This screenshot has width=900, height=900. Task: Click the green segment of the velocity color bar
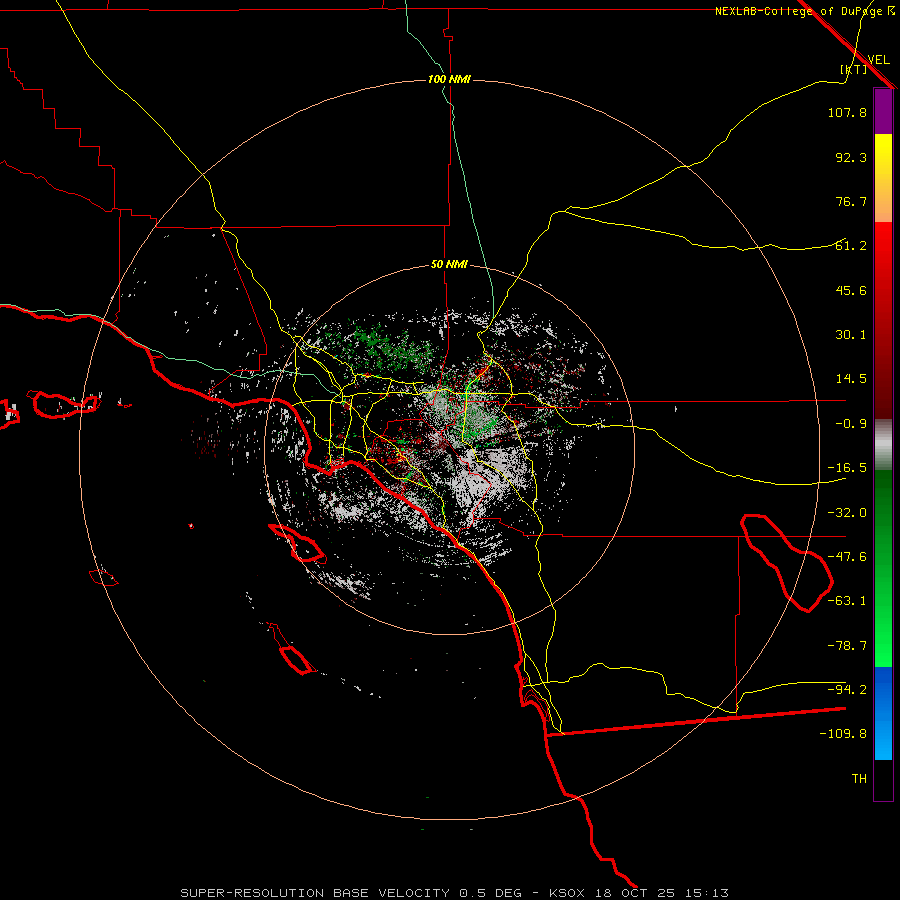click(x=883, y=568)
